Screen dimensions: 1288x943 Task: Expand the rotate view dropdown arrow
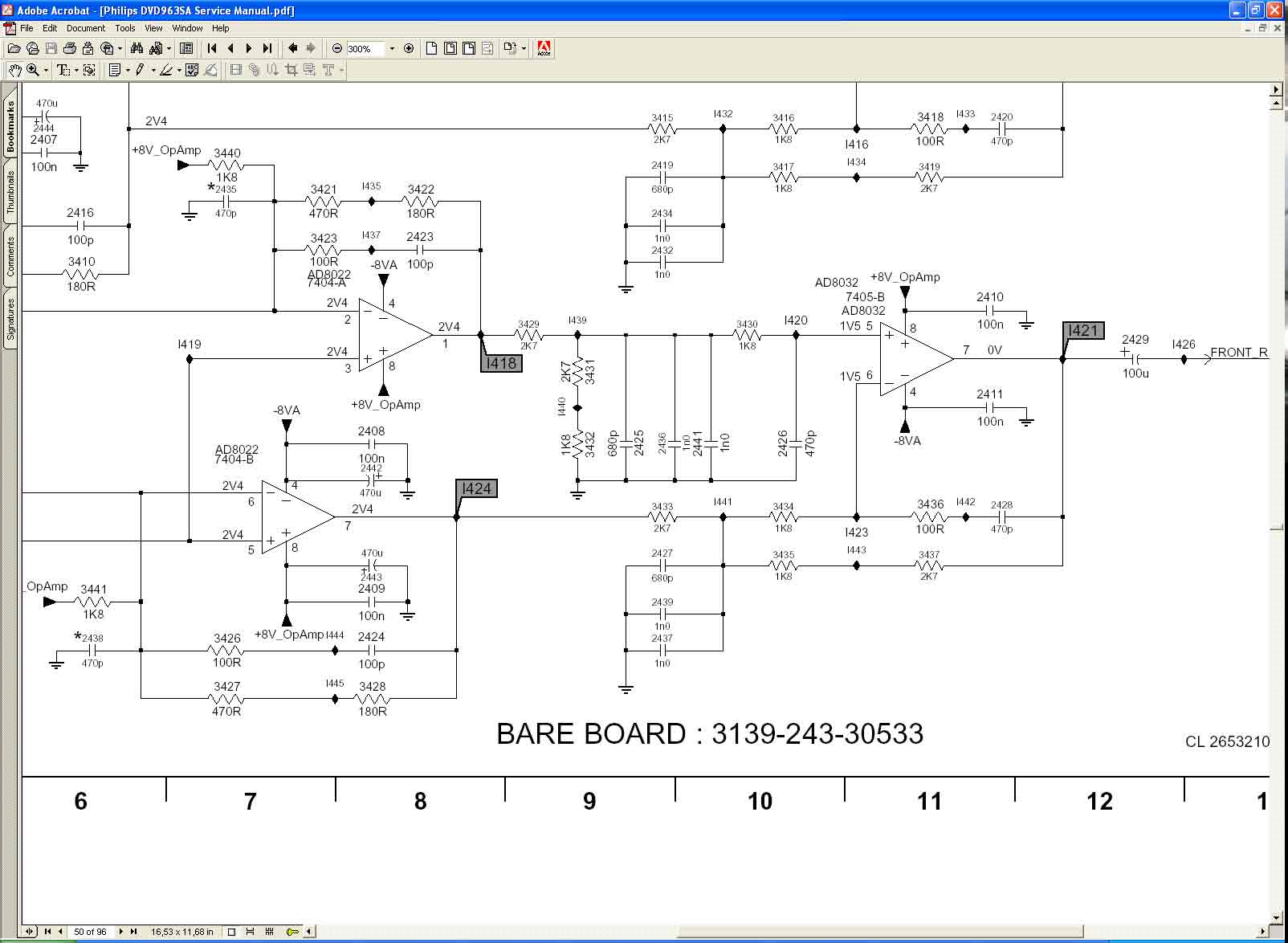(x=524, y=48)
